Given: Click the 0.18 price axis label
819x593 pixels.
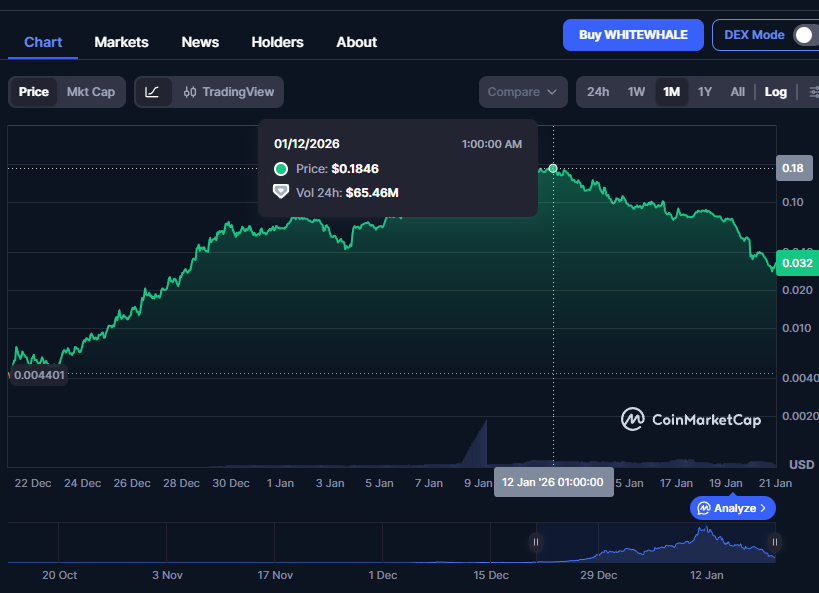Looking at the screenshot, I should (x=794, y=168).
